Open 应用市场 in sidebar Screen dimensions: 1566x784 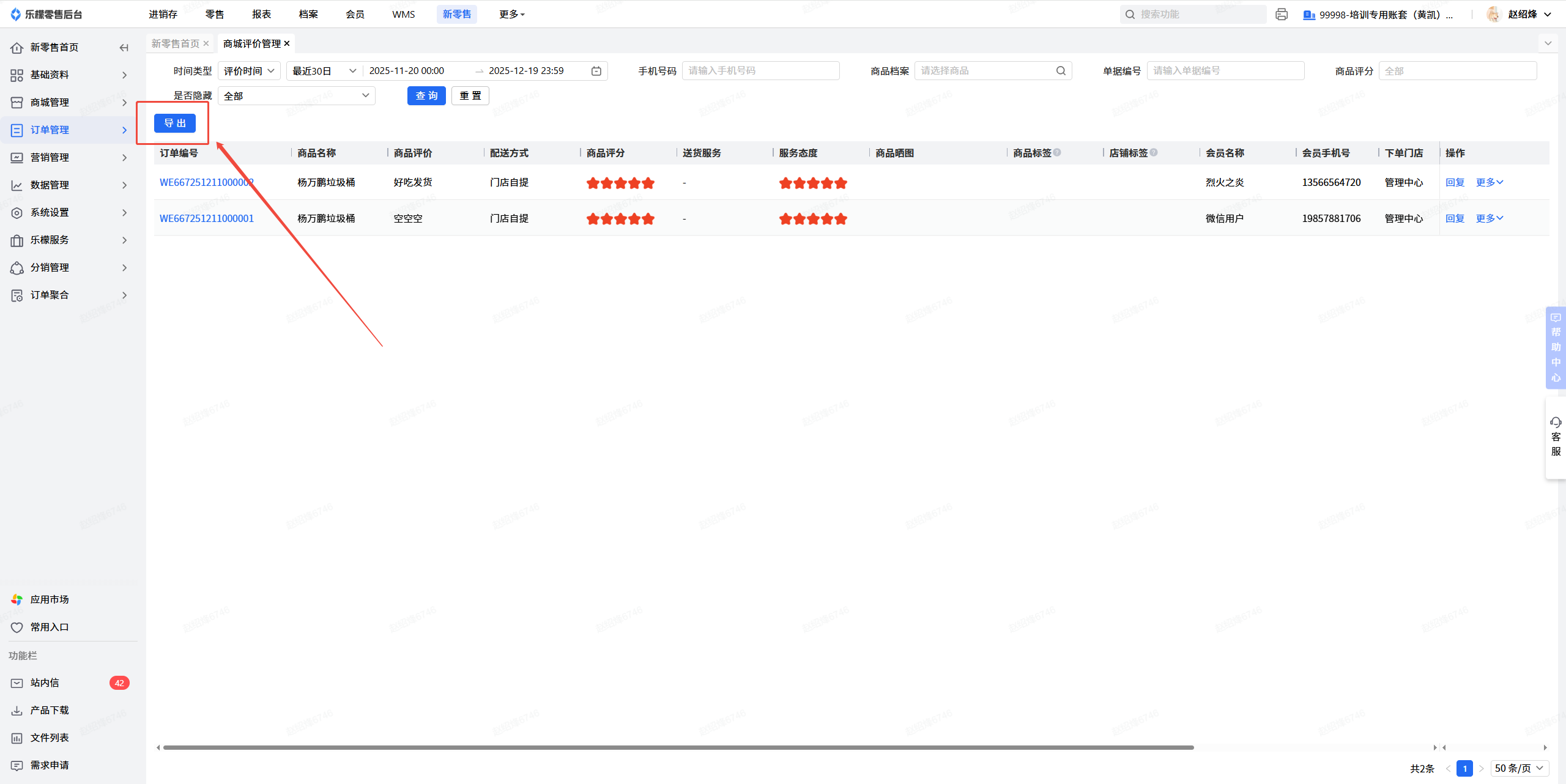coord(49,599)
